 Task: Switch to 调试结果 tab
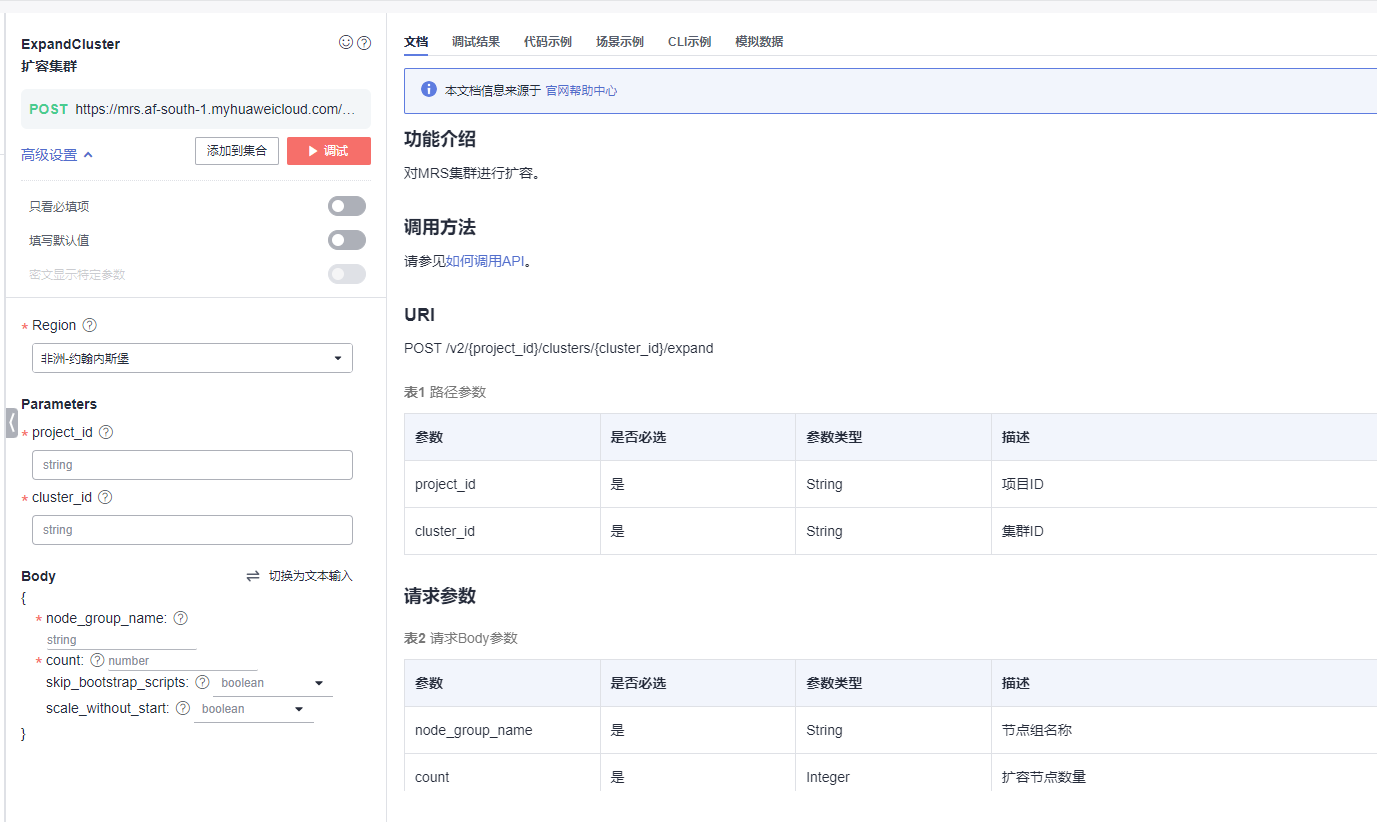tap(476, 42)
